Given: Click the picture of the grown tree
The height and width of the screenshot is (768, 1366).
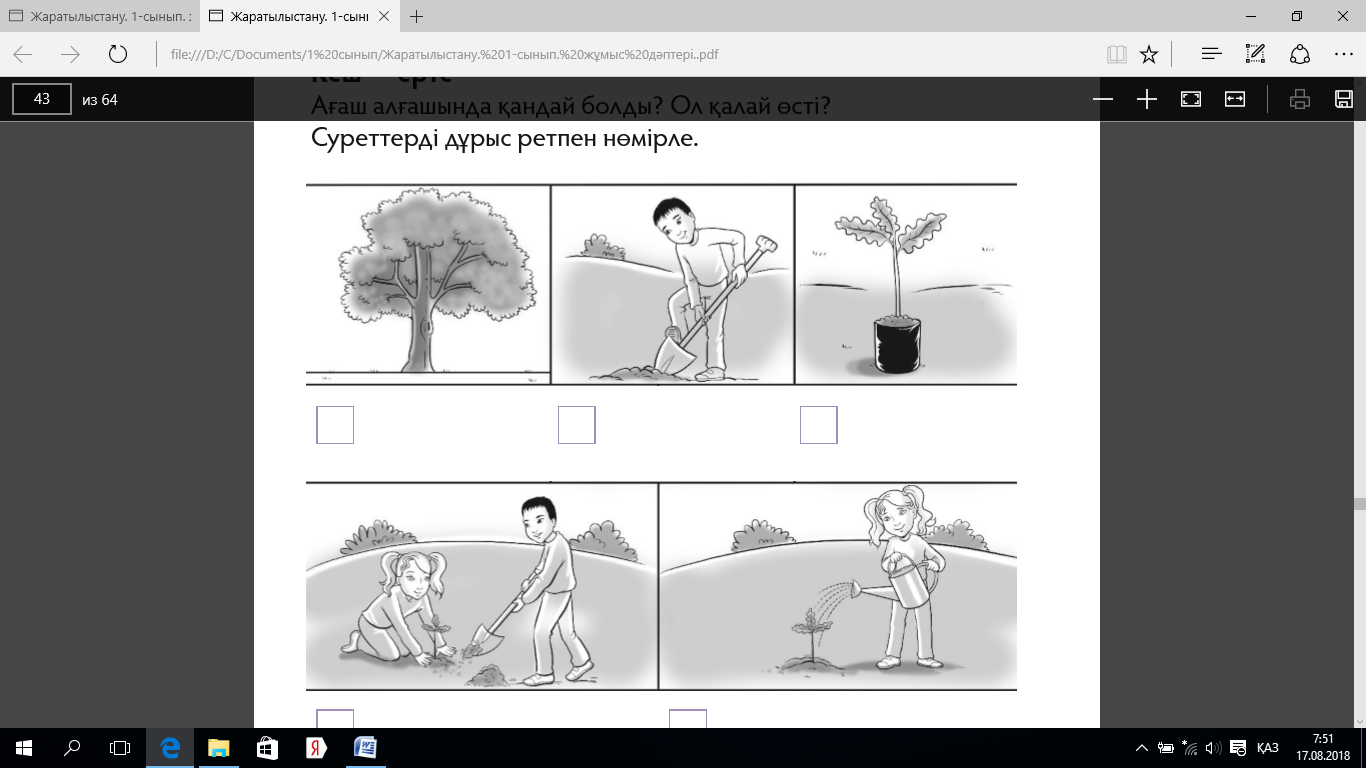Looking at the screenshot, I should [x=428, y=284].
